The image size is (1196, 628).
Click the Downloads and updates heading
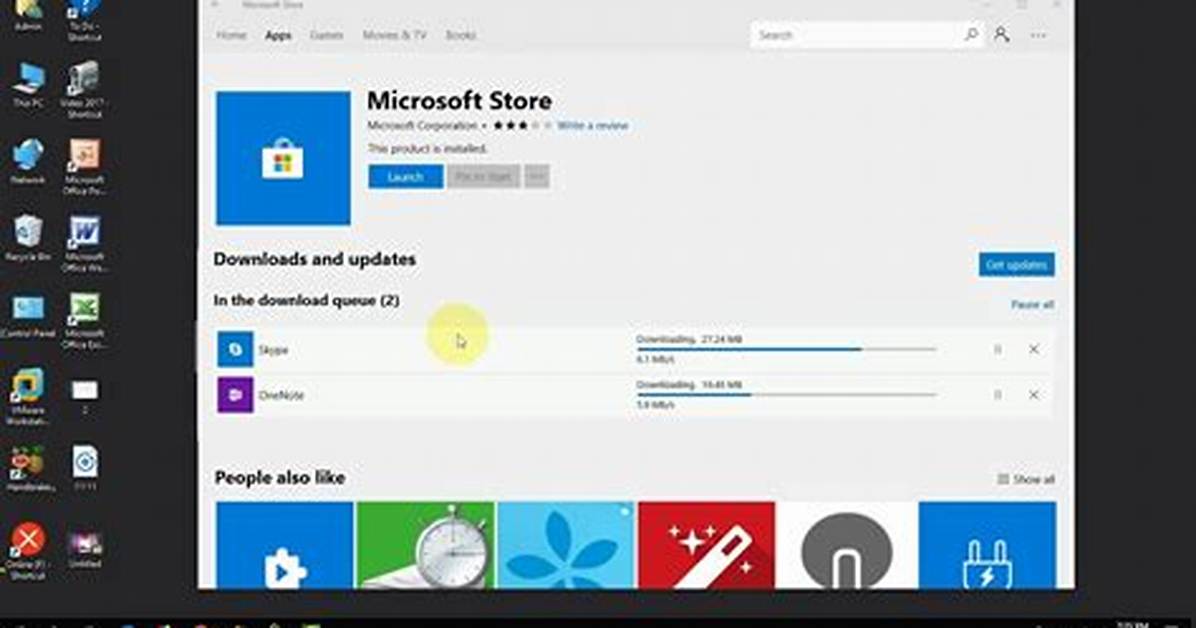(314, 259)
